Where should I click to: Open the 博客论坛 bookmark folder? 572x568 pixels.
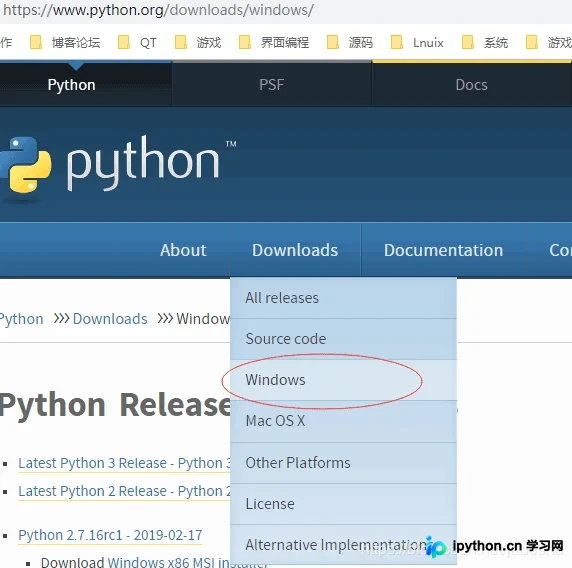click(x=65, y=42)
